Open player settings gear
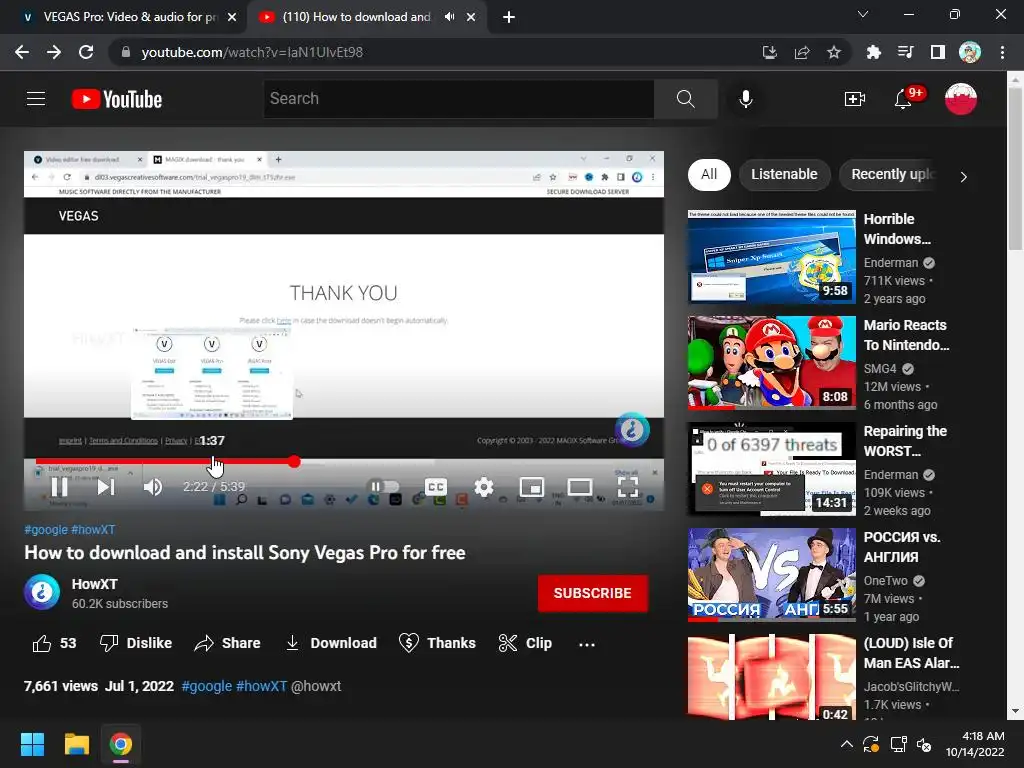This screenshot has height=768, width=1024. (484, 487)
